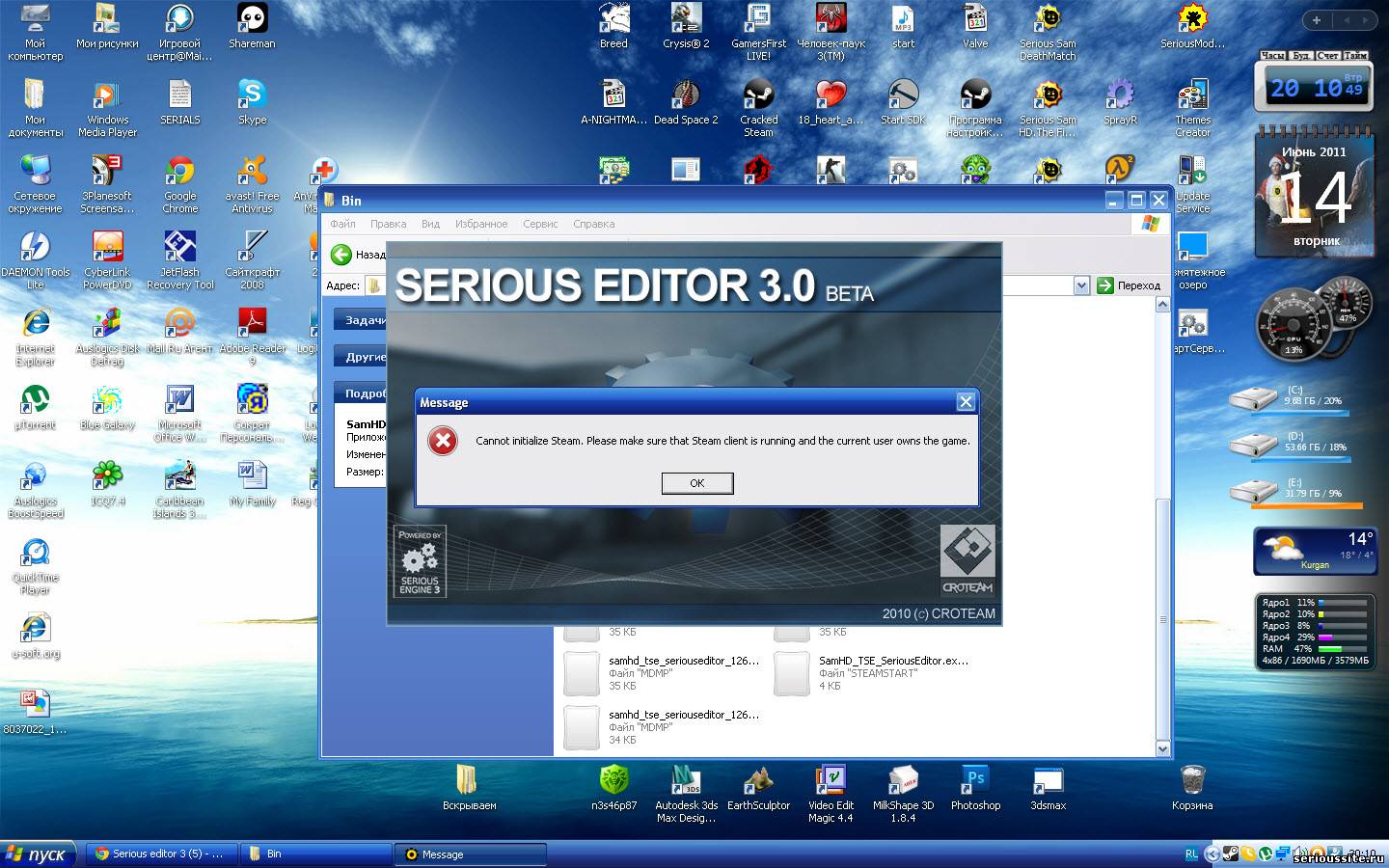Click the scroll-up arrow in Bin window

(1162, 305)
